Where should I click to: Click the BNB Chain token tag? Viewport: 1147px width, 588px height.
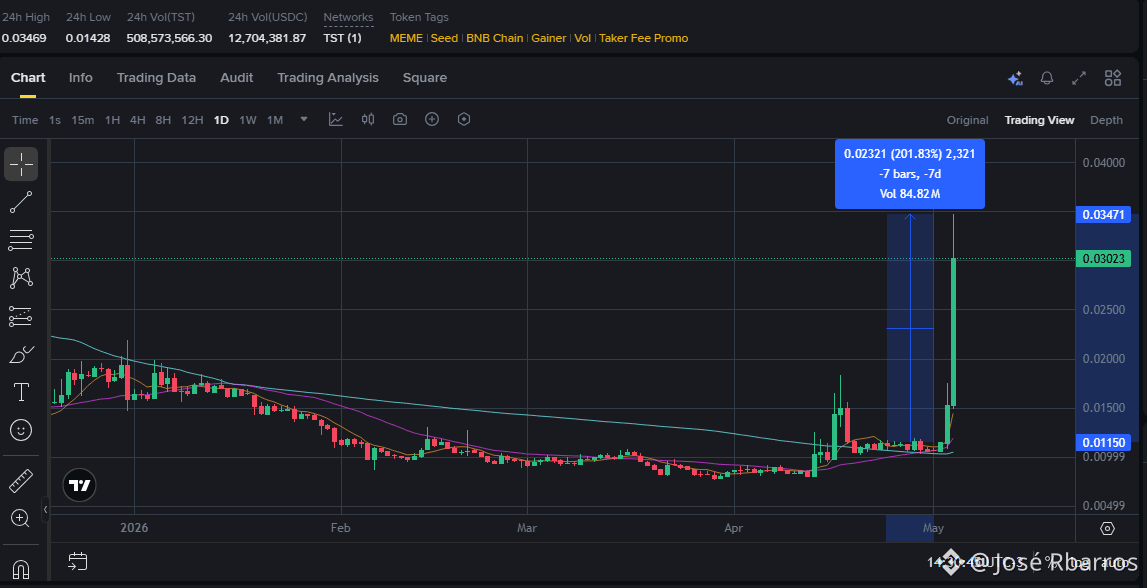coord(494,38)
